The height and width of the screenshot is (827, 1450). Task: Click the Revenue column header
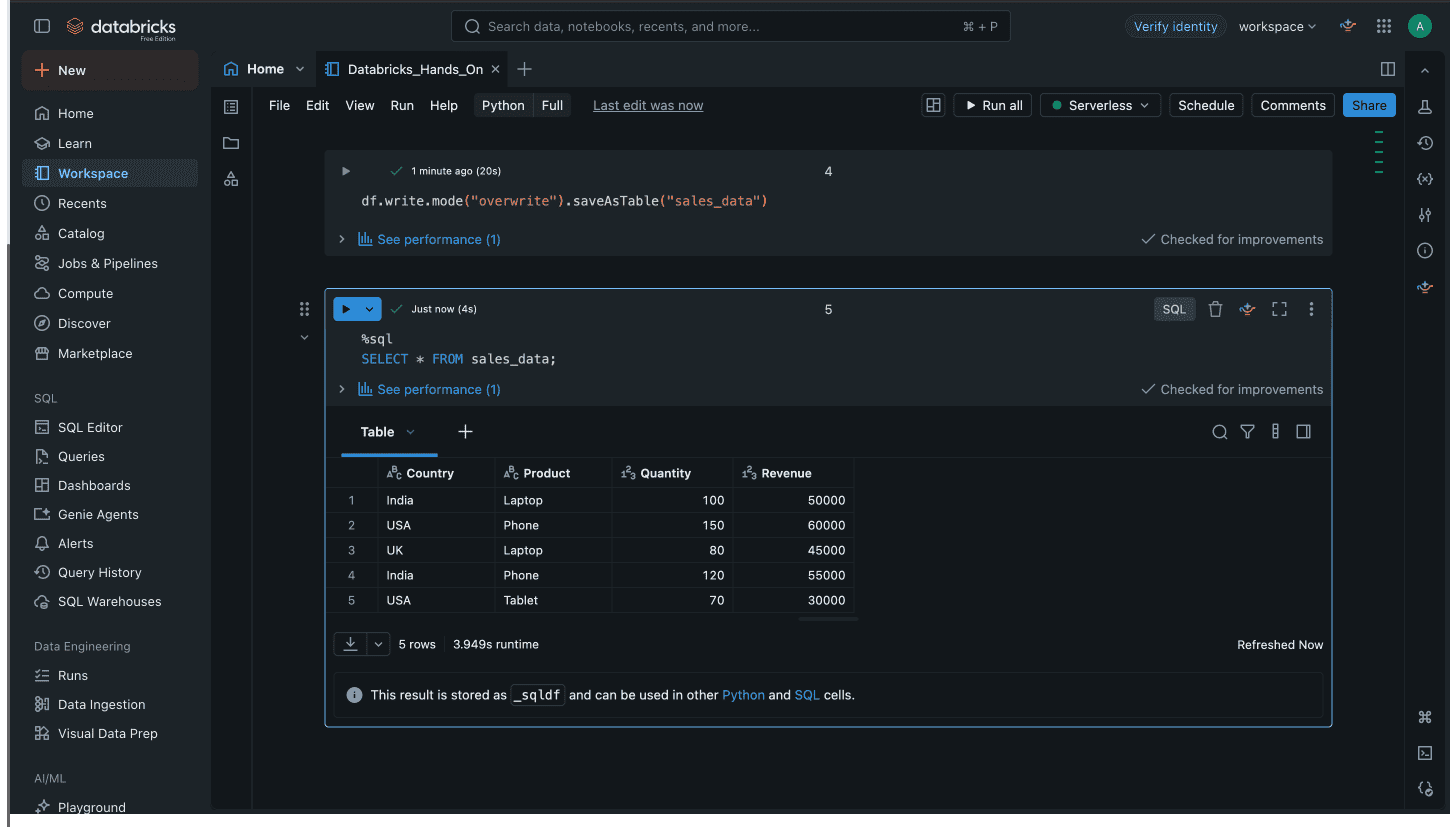pyautogui.click(x=793, y=473)
